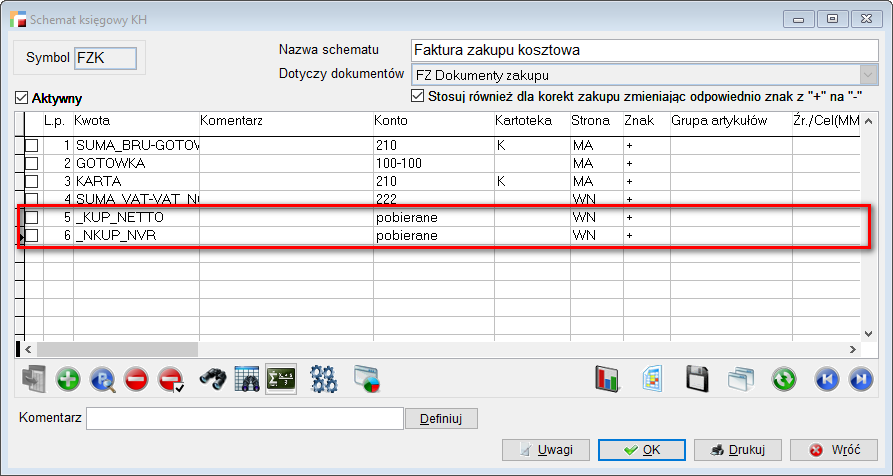Toggle the Aktywny checkbox
The image size is (893, 476).
coord(21,99)
